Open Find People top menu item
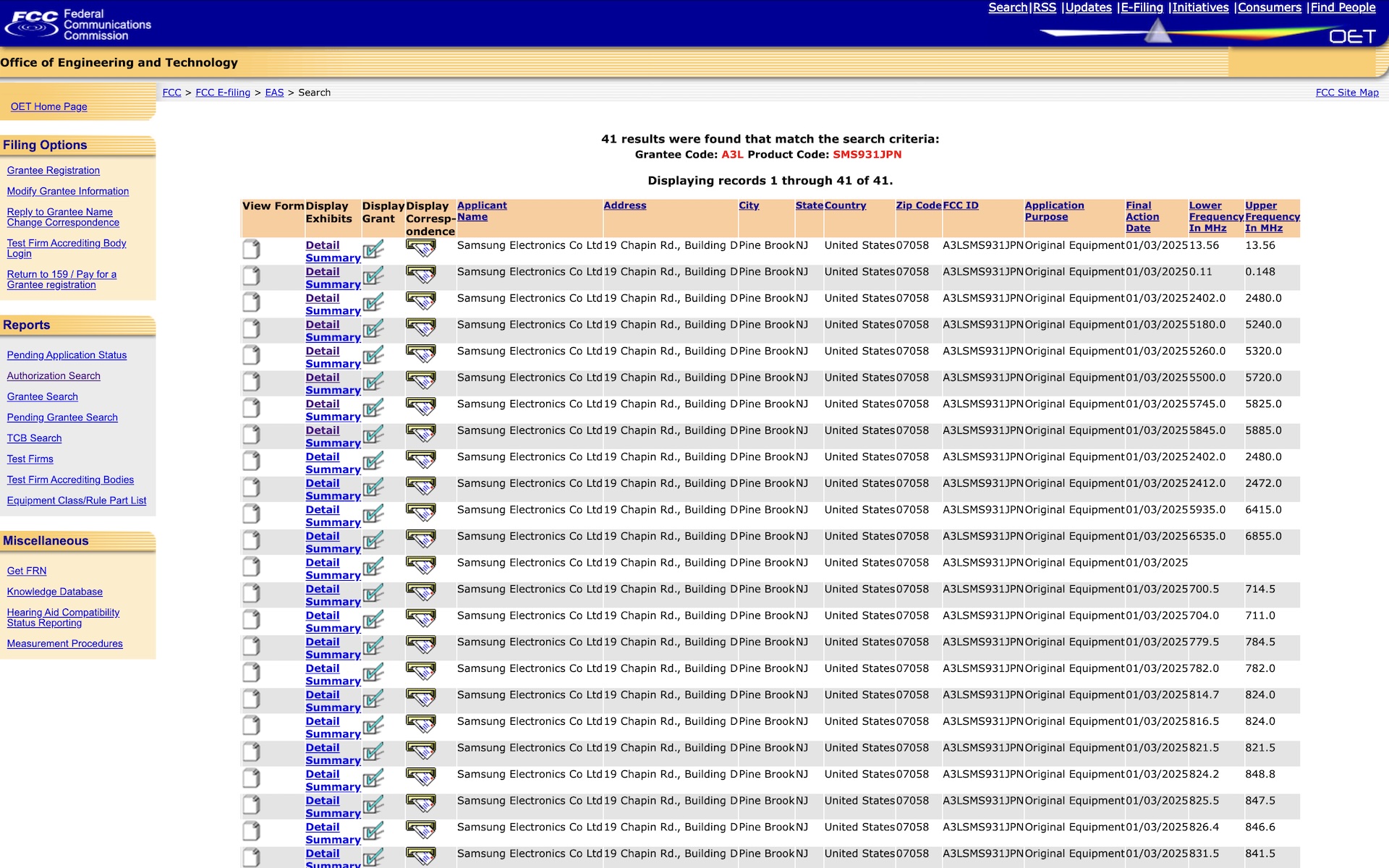Screen dimensions: 1389x868 click(x=1343, y=7)
